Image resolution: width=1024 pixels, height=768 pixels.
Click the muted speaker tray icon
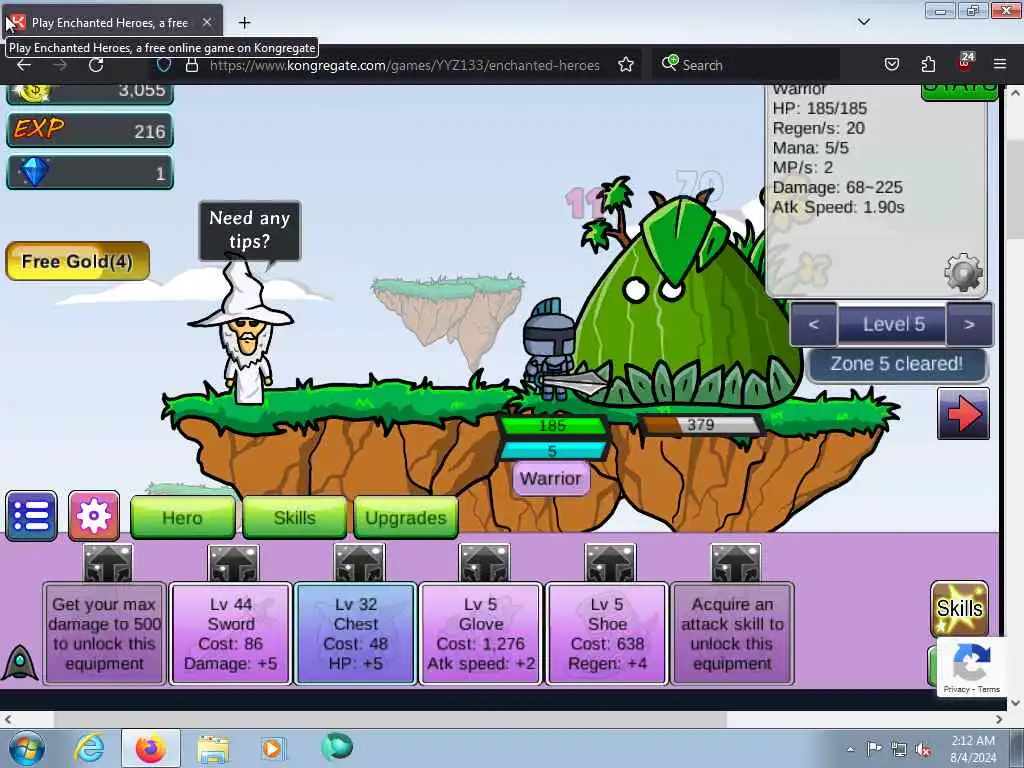923,750
